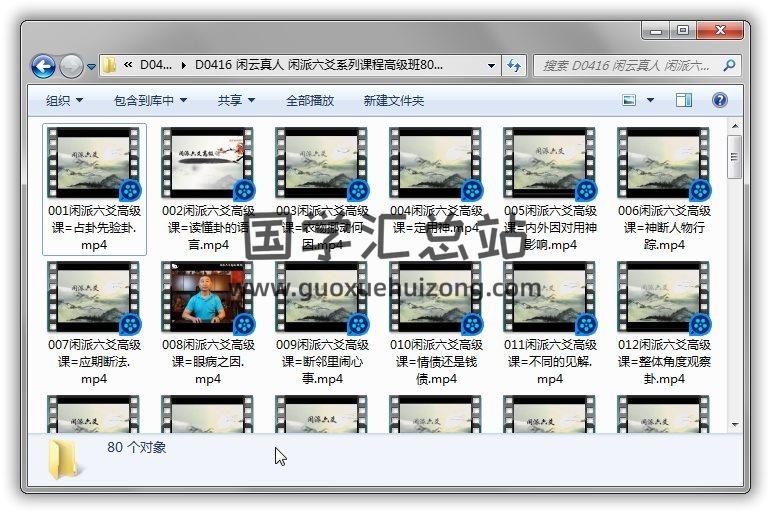Open the Help question mark icon

click(718, 100)
